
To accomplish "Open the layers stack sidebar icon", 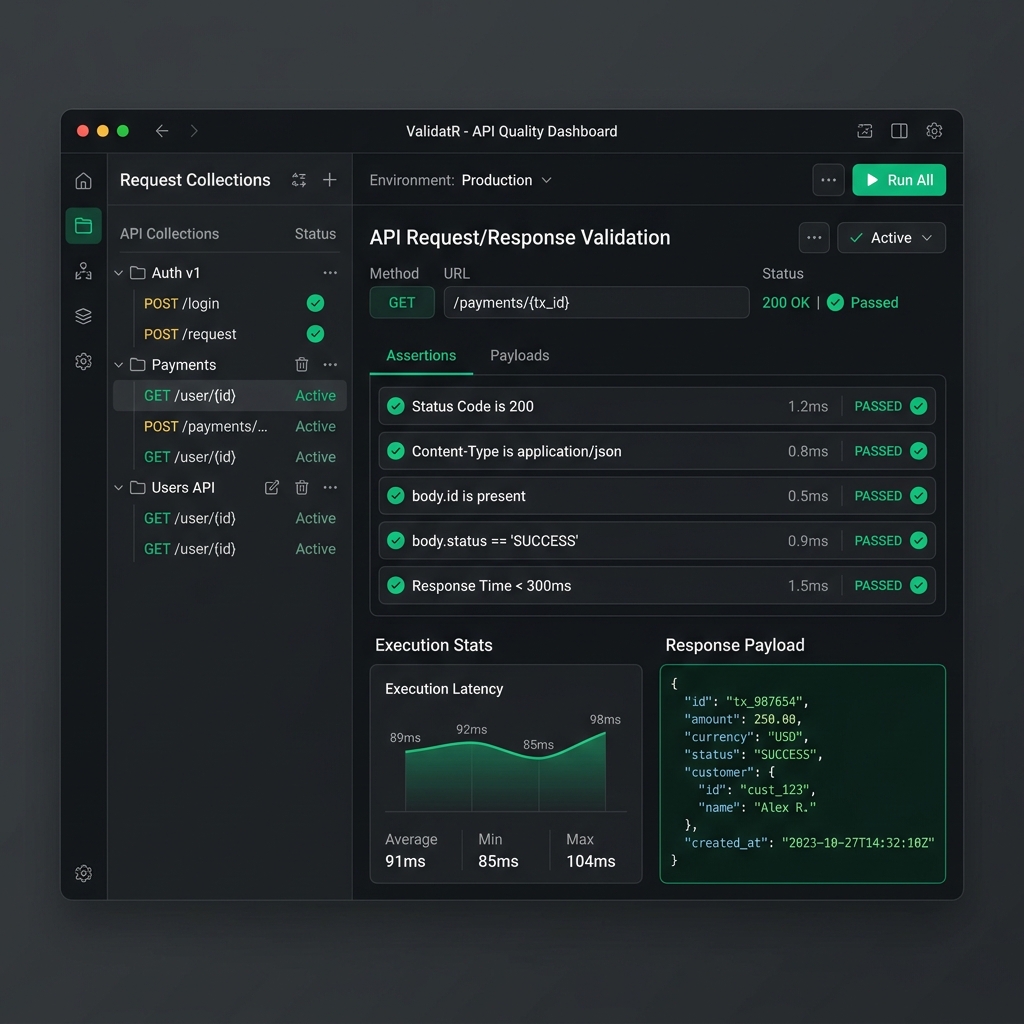I will pos(83,316).
